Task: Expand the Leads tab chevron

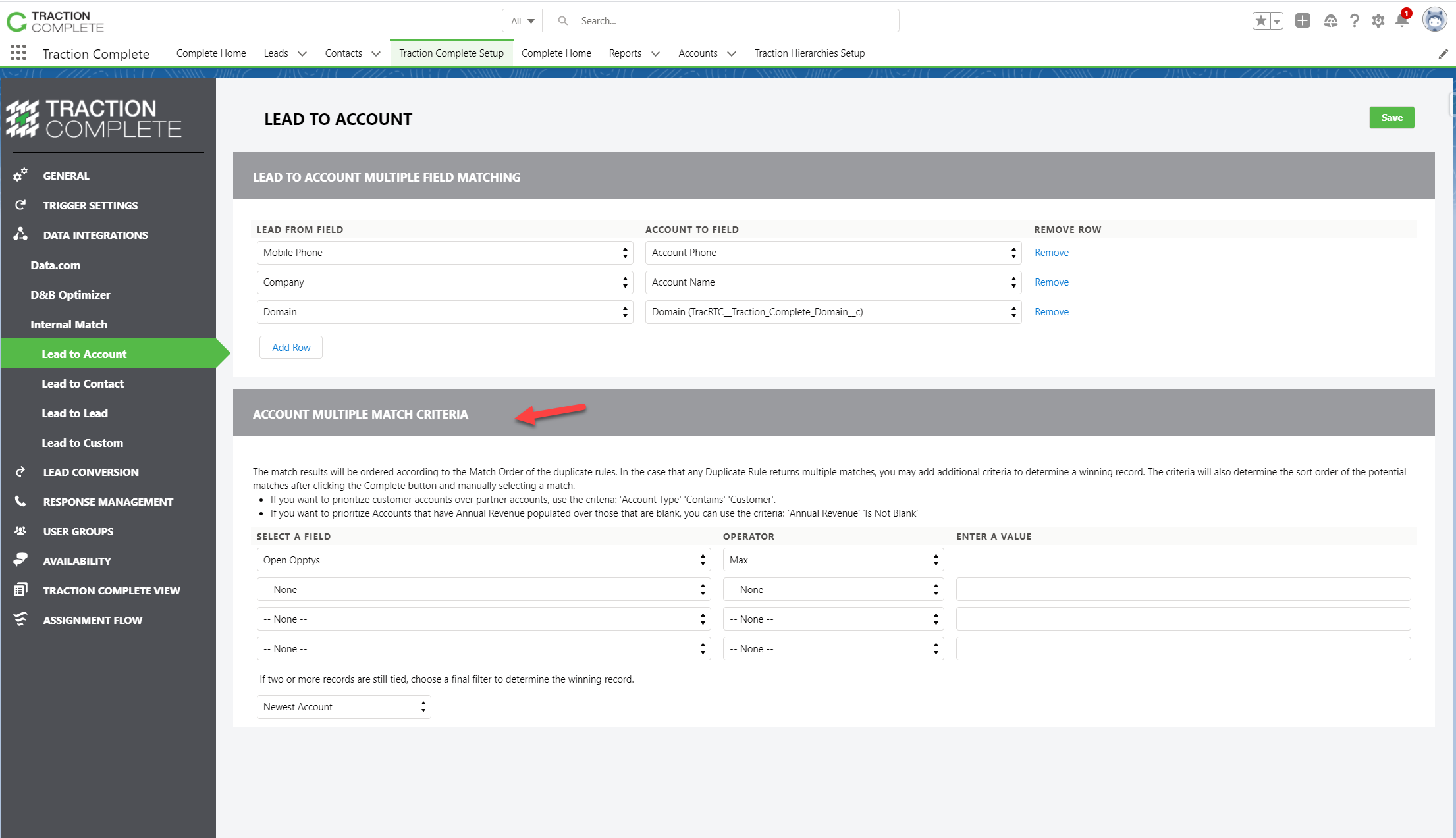Action: 302,54
